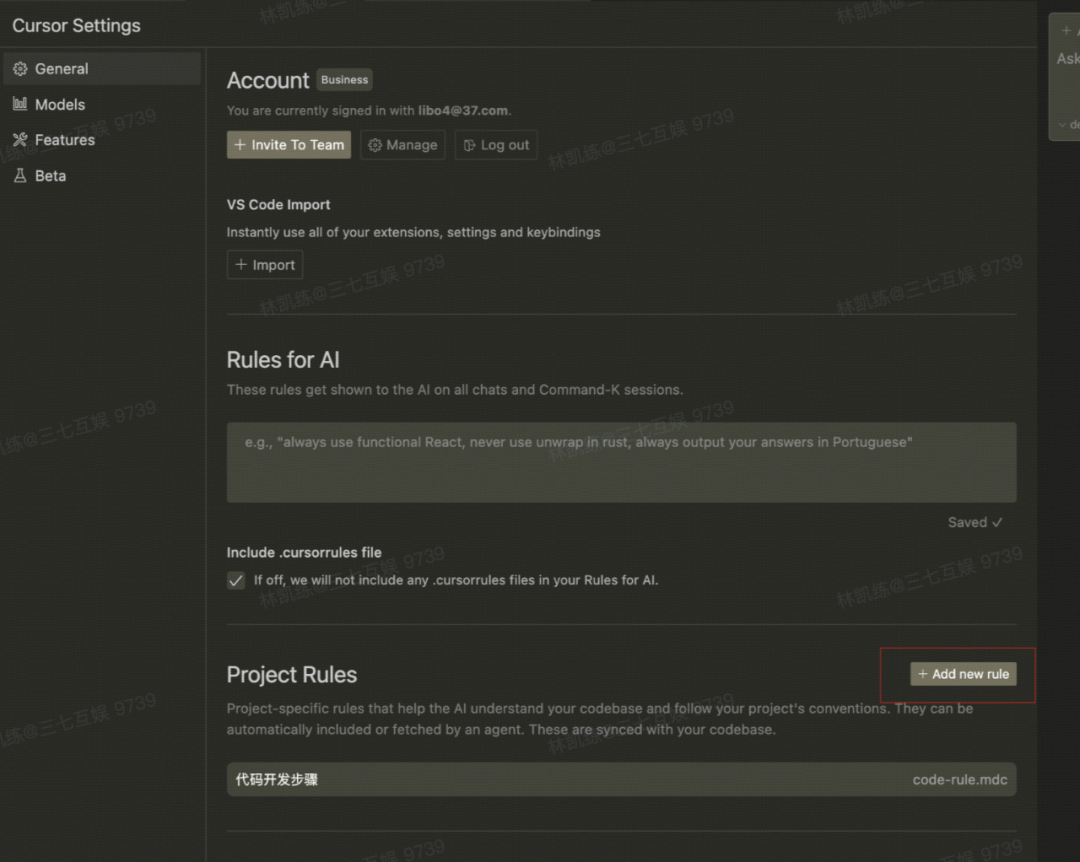The height and width of the screenshot is (862, 1080).
Task: Click the Cursor Settings title
Action: tap(76, 25)
